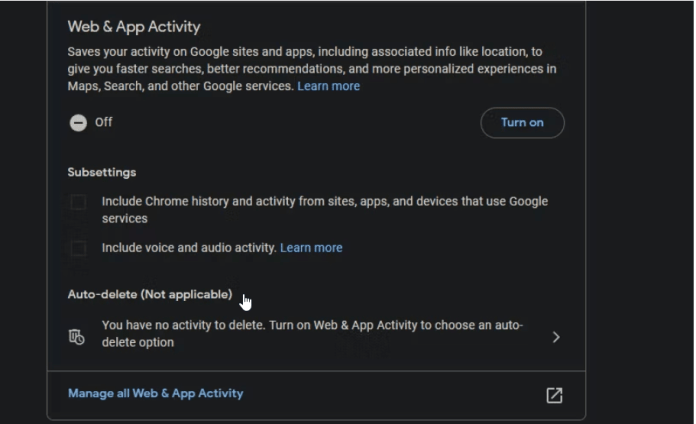This screenshot has width=696, height=424.
Task: Open Learn more link in Web & App description
Action: [x=328, y=87]
